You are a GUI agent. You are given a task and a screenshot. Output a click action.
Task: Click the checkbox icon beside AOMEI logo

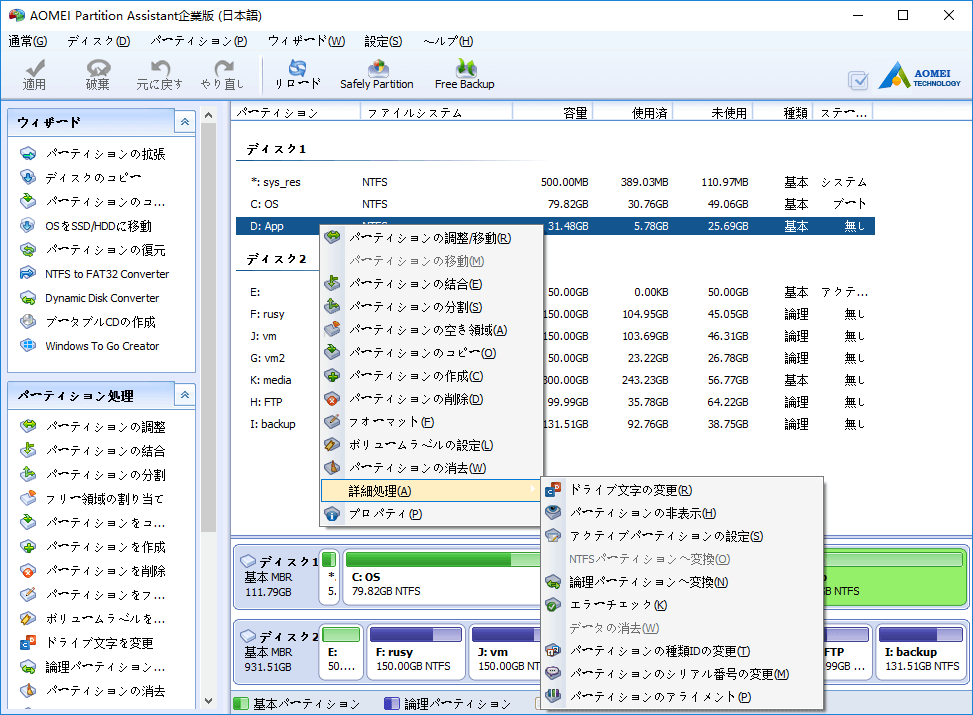tap(858, 79)
